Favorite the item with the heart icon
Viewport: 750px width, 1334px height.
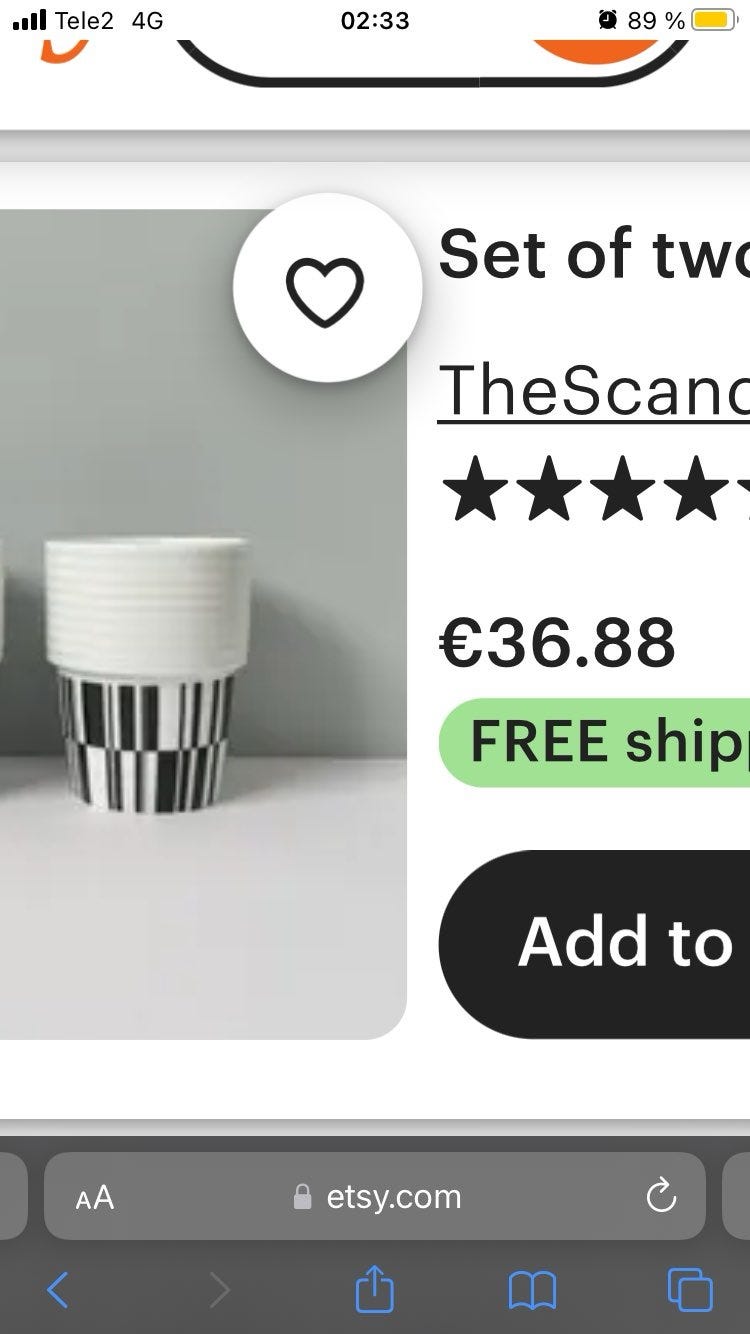point(327,289)
